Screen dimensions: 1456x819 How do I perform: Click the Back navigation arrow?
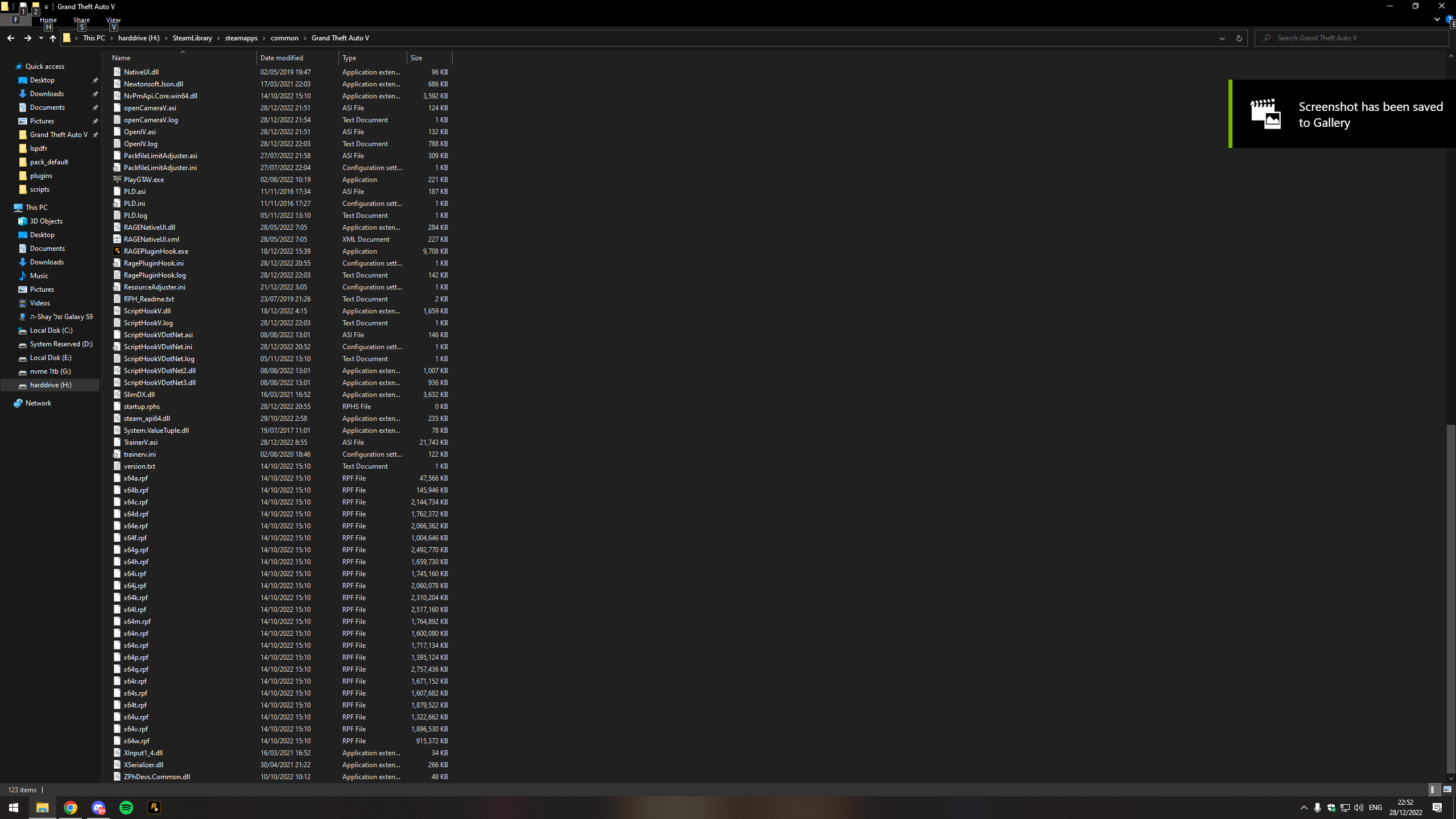point(11,38)
